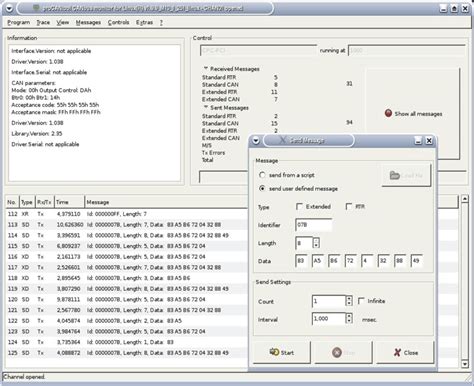Viewport: 474px width, 386px height.
Task: Select message row number 116
Action: pyautogui.click(x=127, y=257)
